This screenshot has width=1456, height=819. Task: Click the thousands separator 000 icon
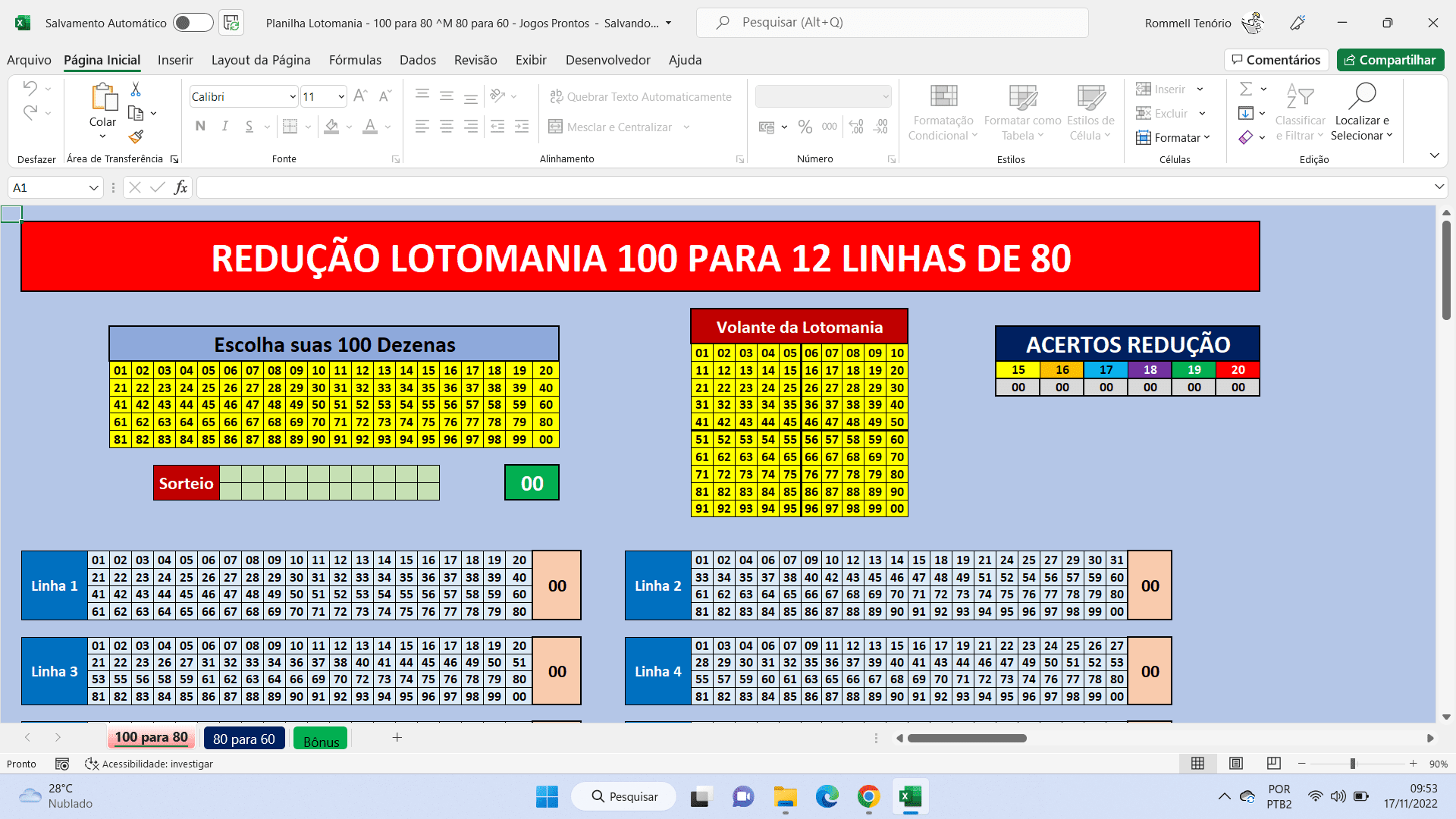click(830, 127)
